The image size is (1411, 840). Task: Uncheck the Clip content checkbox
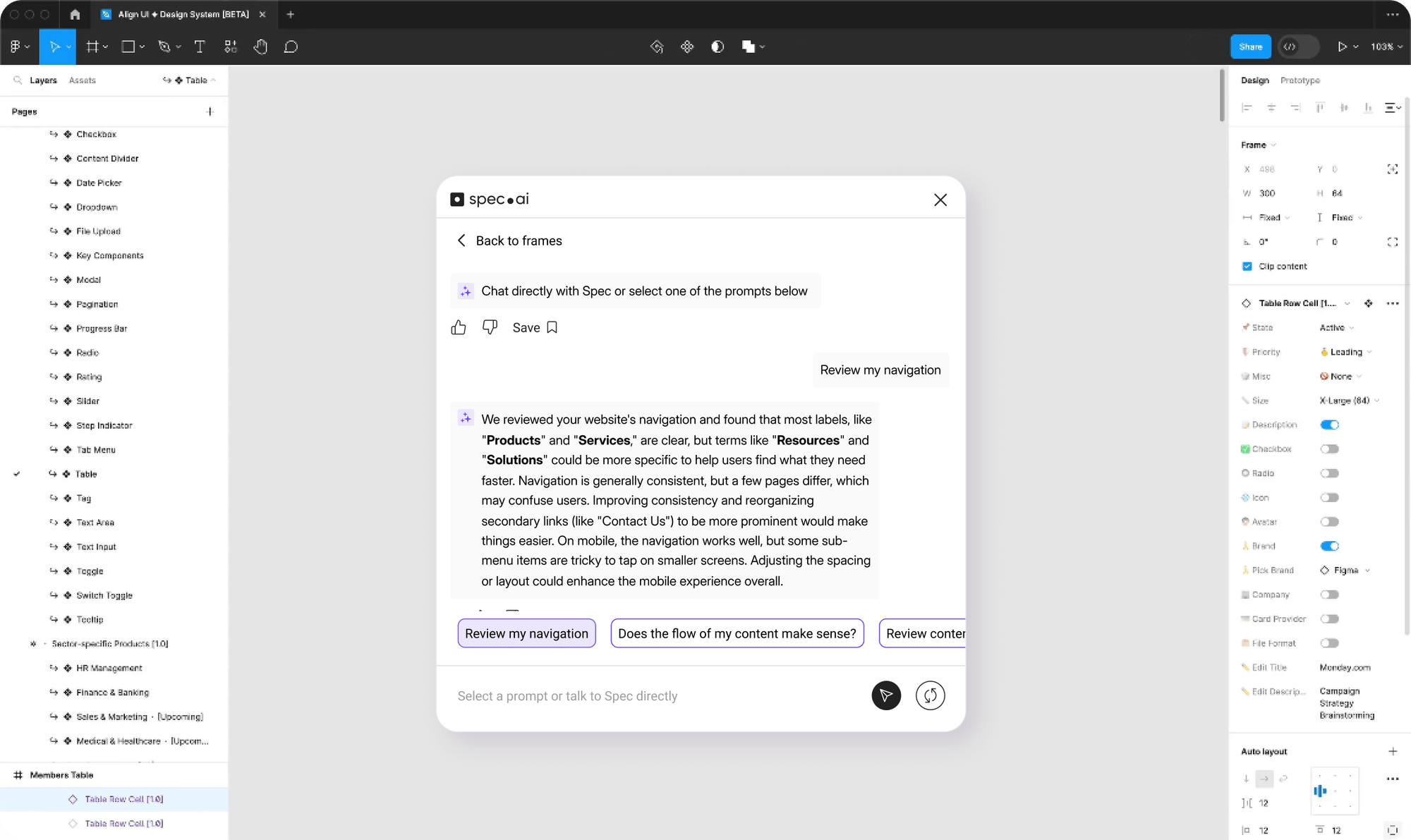(x=1247, y=266)
